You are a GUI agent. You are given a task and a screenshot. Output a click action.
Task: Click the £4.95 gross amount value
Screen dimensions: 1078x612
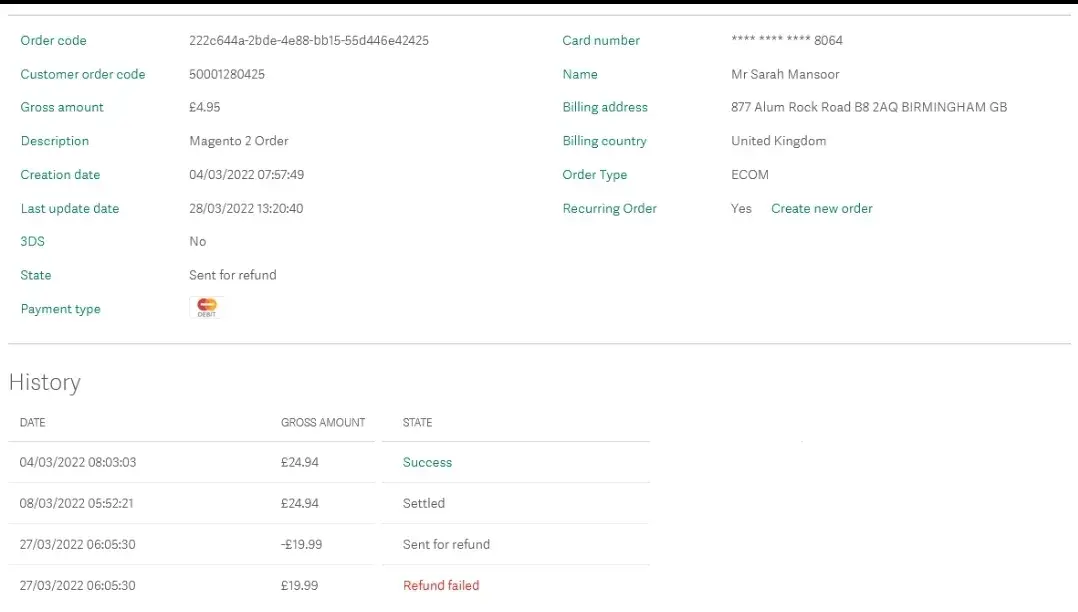[204, 107]
